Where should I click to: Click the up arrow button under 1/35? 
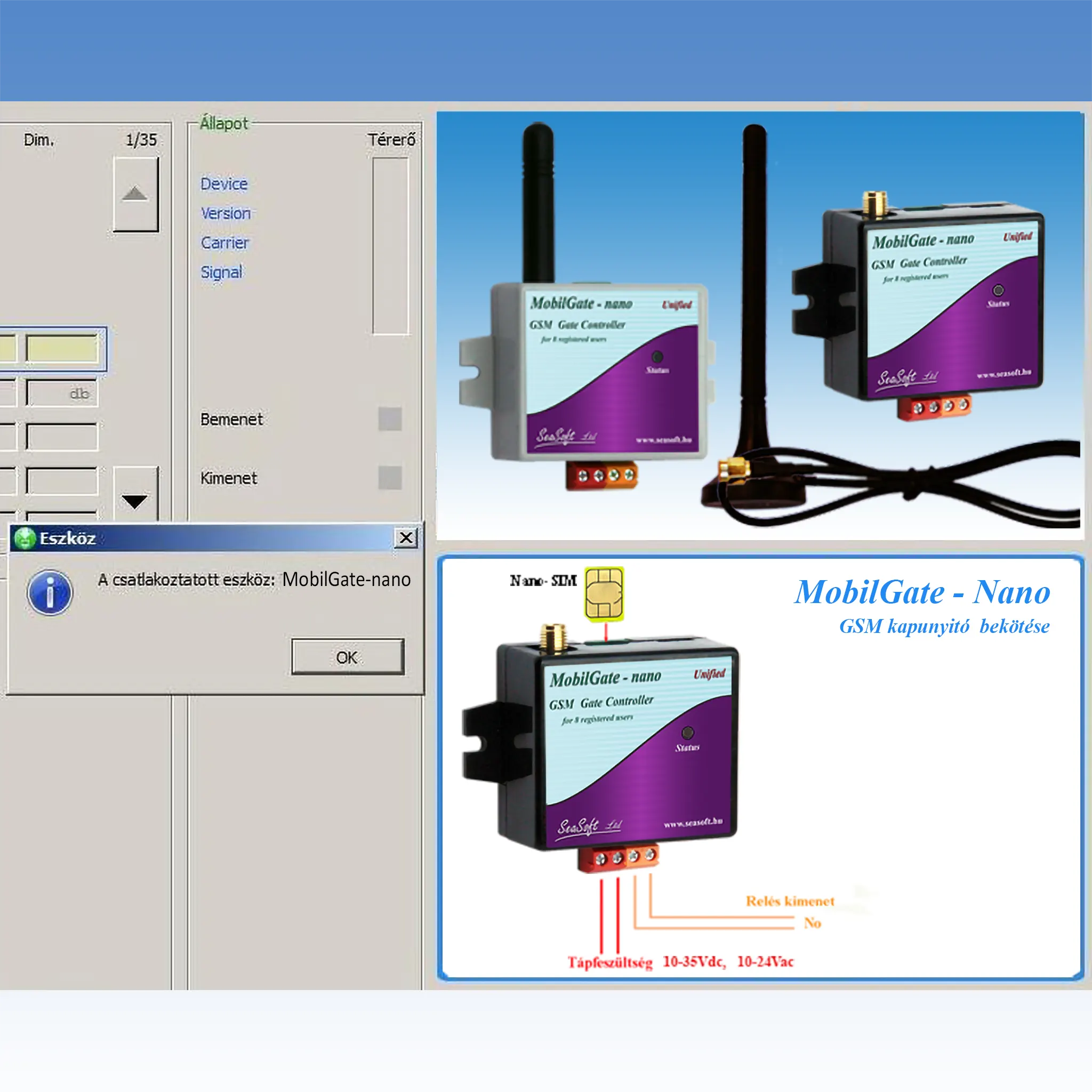pyautogui.click(x=135, y=194)
